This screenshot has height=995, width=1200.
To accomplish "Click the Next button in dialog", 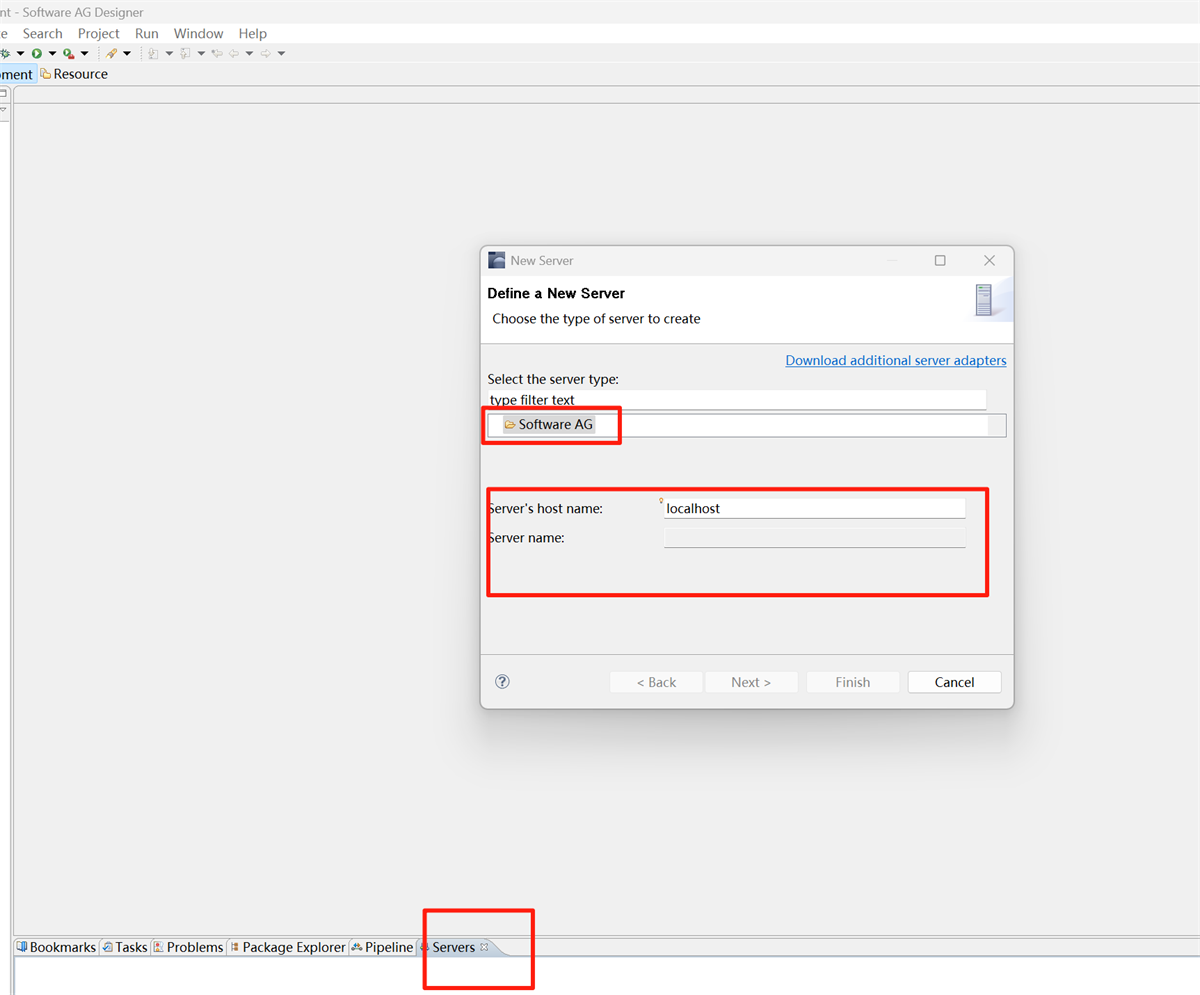I will click(751, 682).
